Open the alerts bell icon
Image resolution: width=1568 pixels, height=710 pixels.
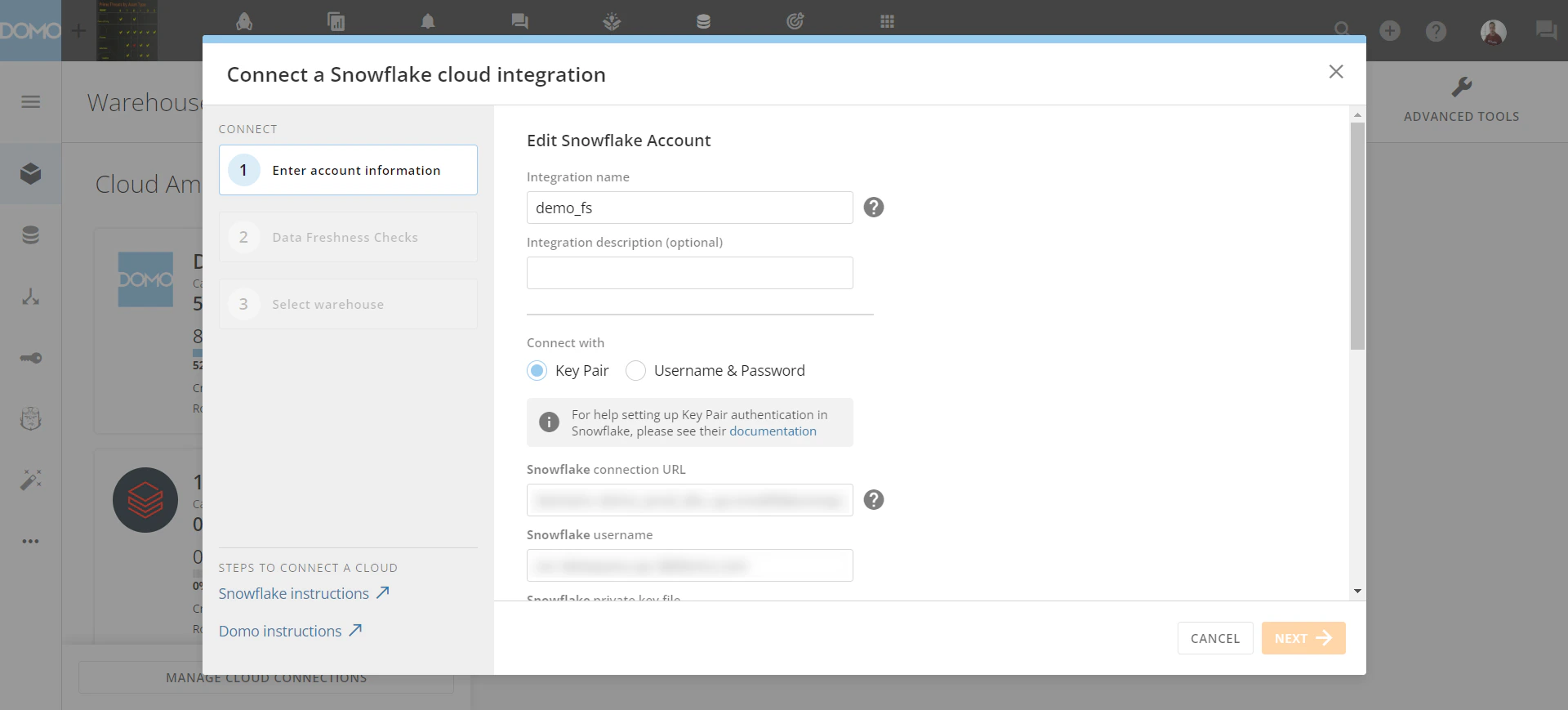428,21
